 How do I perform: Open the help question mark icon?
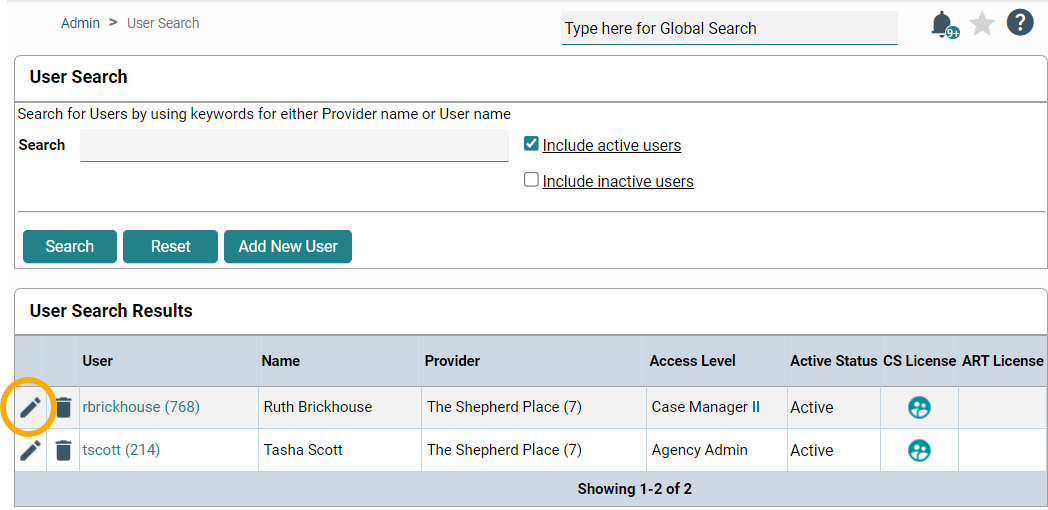tap(1019, 22)
